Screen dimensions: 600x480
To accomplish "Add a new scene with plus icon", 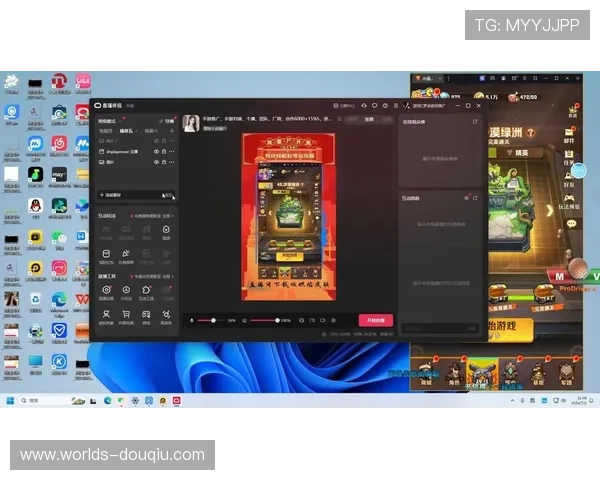I will point(171,131).
